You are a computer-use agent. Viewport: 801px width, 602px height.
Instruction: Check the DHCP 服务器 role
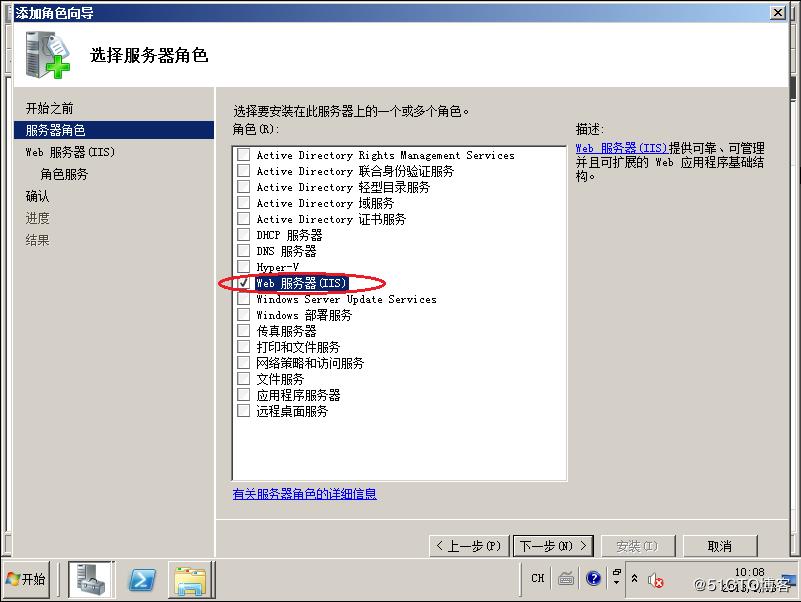[x=244, y=235]
